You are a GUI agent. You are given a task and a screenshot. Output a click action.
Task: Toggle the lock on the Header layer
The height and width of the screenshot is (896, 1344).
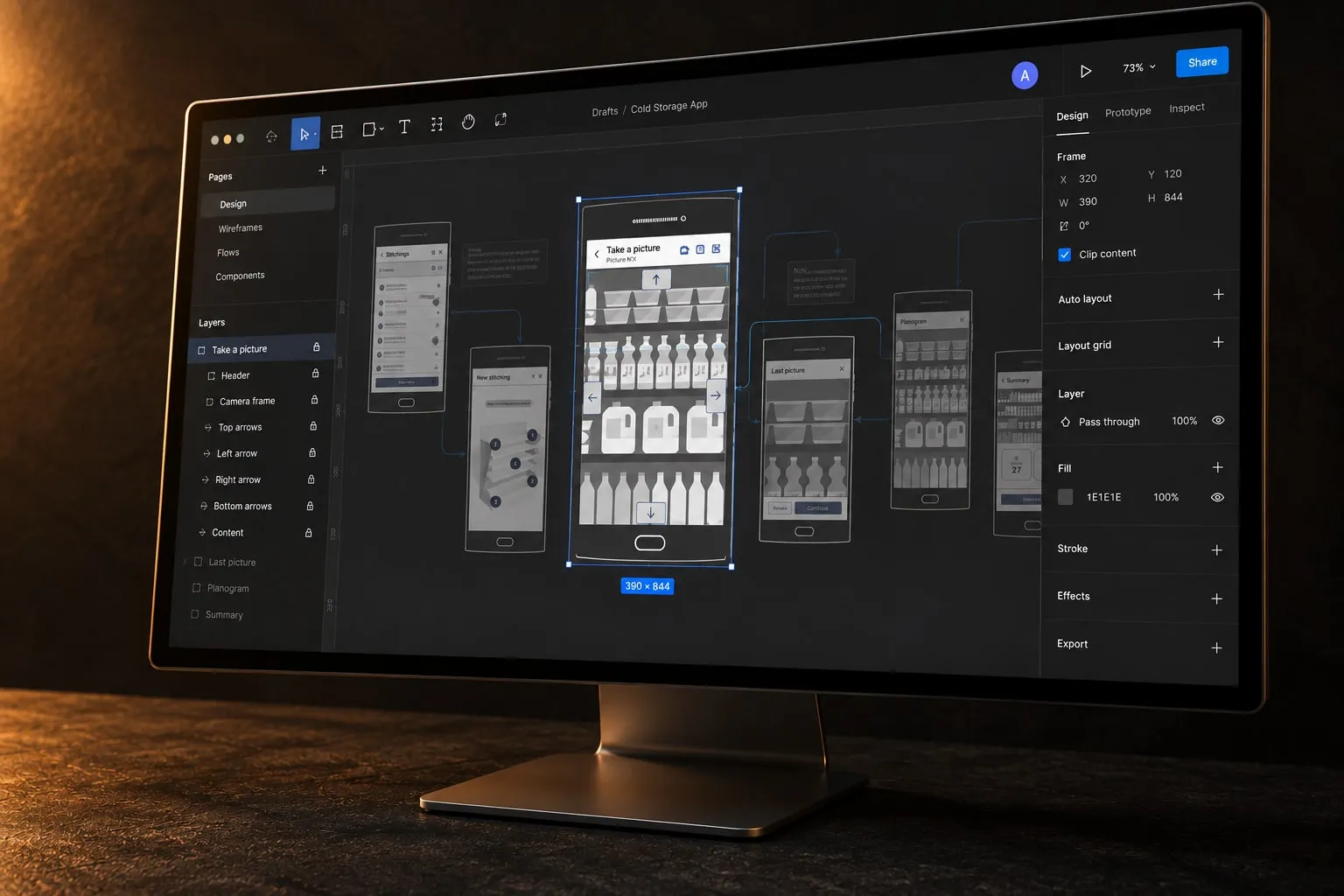(x=315, y=374)
